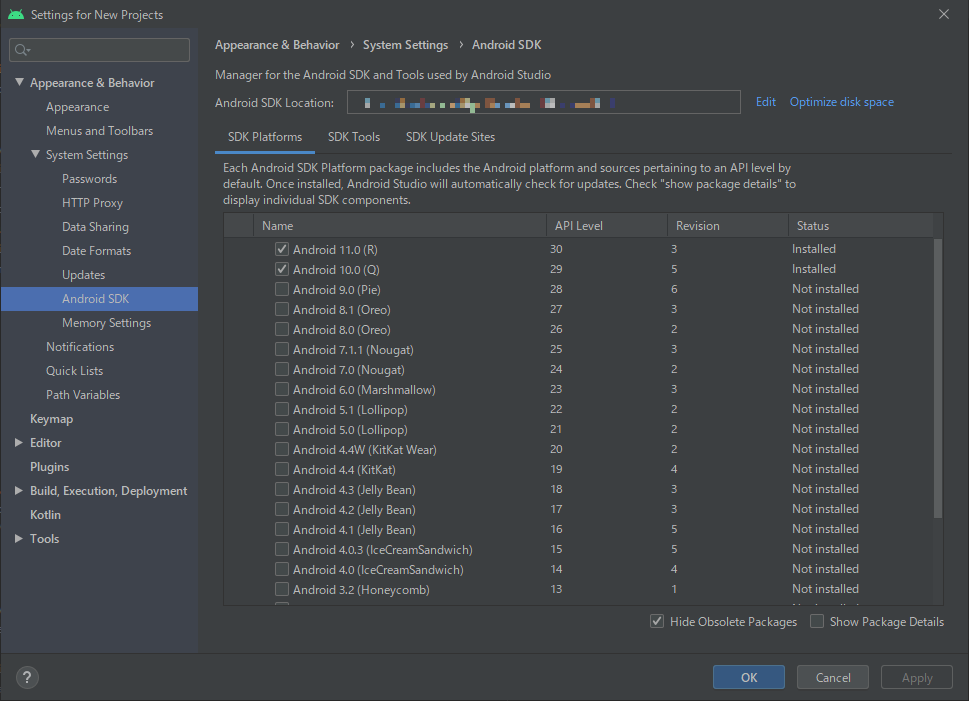This screenshot has width=969, height=701.
Task: Check Android 9.0 (Pie) platform
Action: click(282, 289)
